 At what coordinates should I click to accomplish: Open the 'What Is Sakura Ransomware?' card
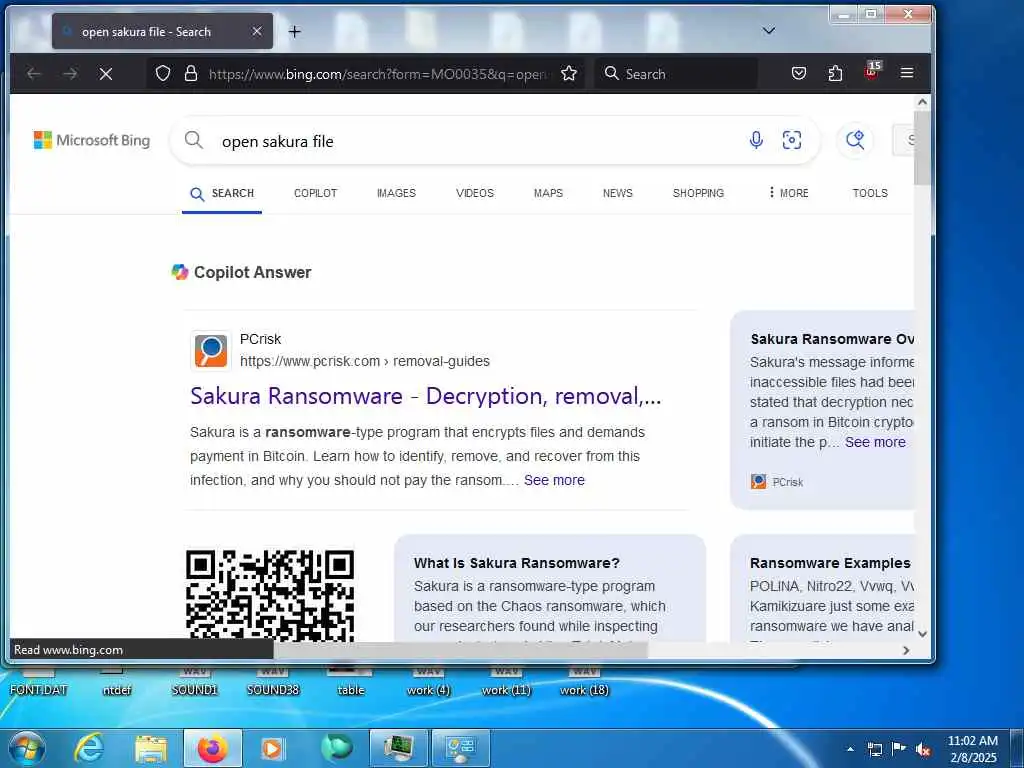click(x=550, y=588)
